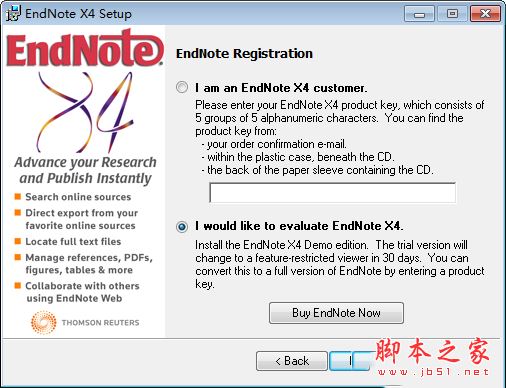This screenshot has width=506, height=388.
Task: Click the EndNote X4 Setup installer icon
Action: point(13,13)
